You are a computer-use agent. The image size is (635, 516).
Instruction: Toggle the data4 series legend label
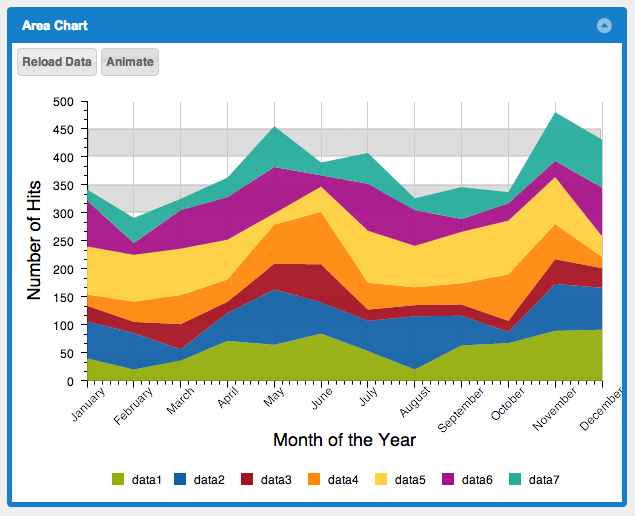point(342,480)
